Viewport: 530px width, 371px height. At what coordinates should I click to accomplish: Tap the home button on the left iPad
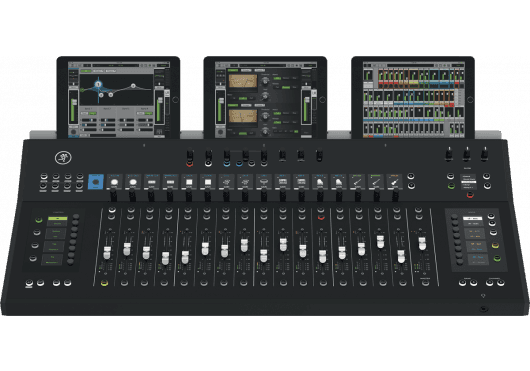[175, 99]
